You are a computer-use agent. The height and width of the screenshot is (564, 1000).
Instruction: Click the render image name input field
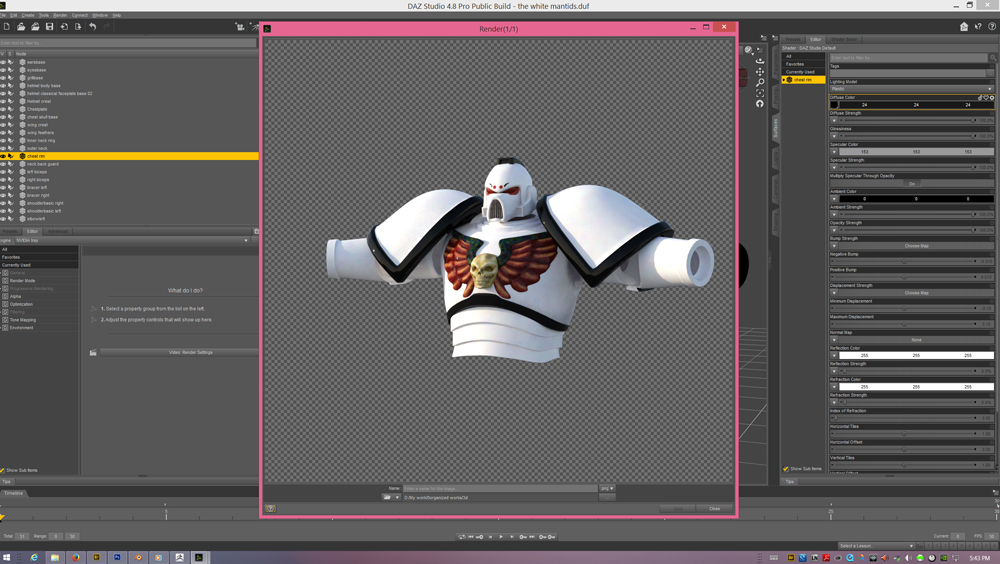coord(498,488)
